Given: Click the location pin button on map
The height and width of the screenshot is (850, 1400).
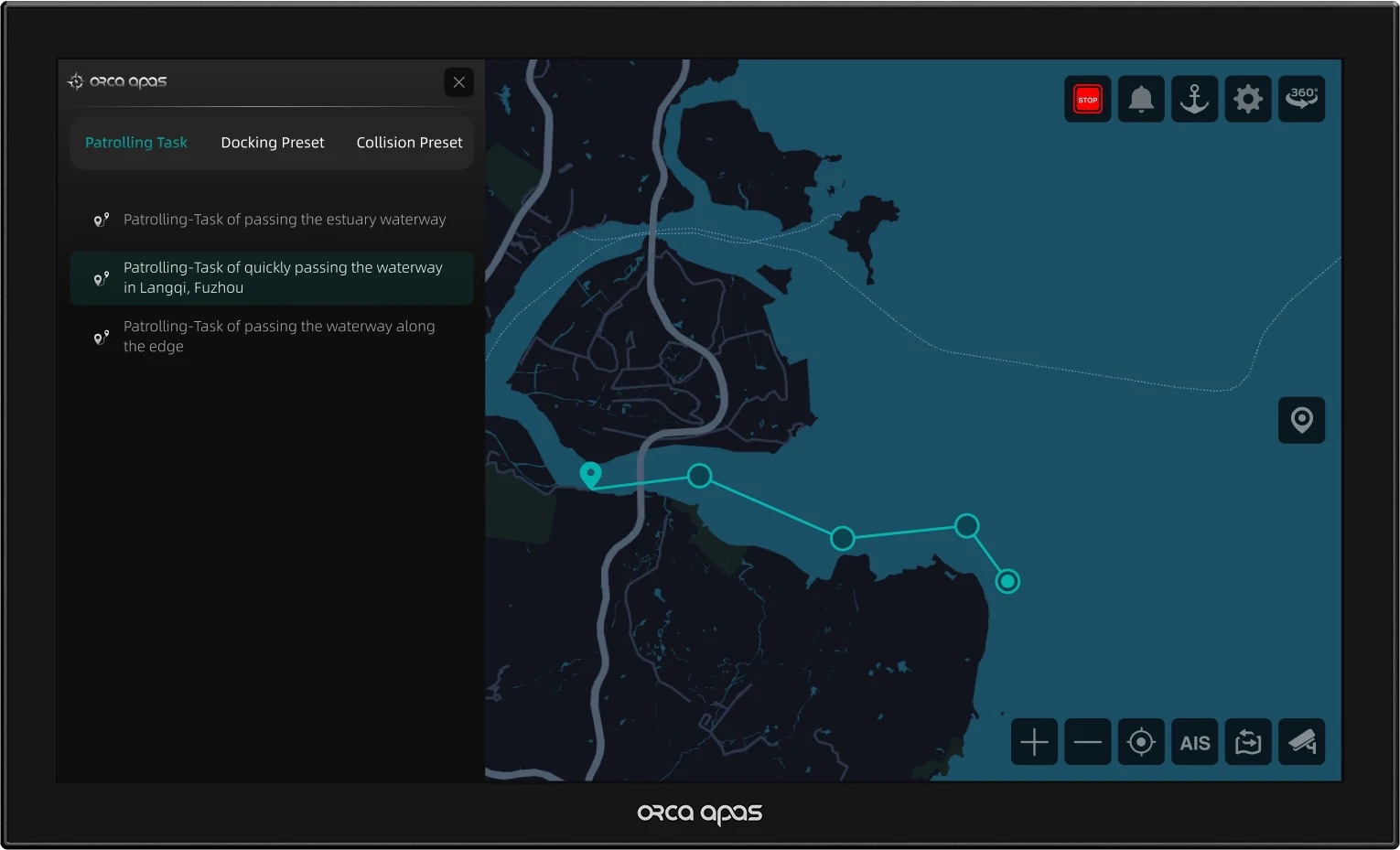Looking at the screenshot, I should (1301, 420).
